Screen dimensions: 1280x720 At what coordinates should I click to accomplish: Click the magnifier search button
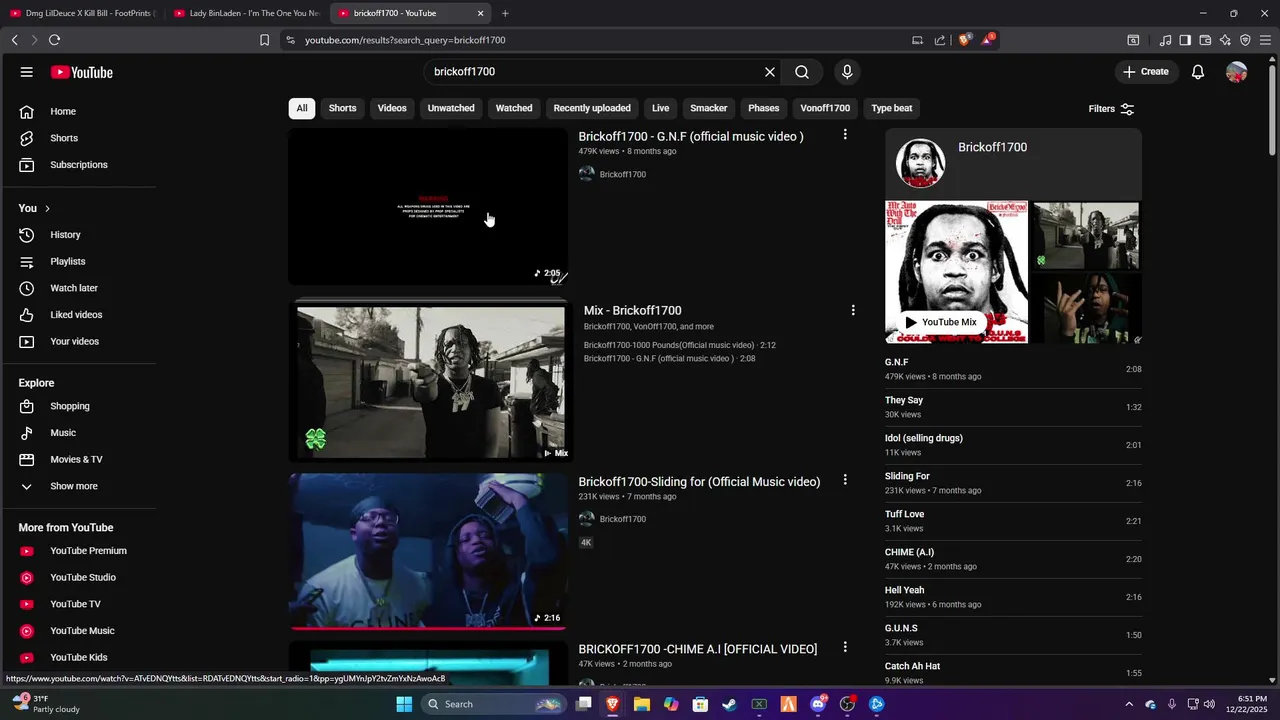pos(802,72)
